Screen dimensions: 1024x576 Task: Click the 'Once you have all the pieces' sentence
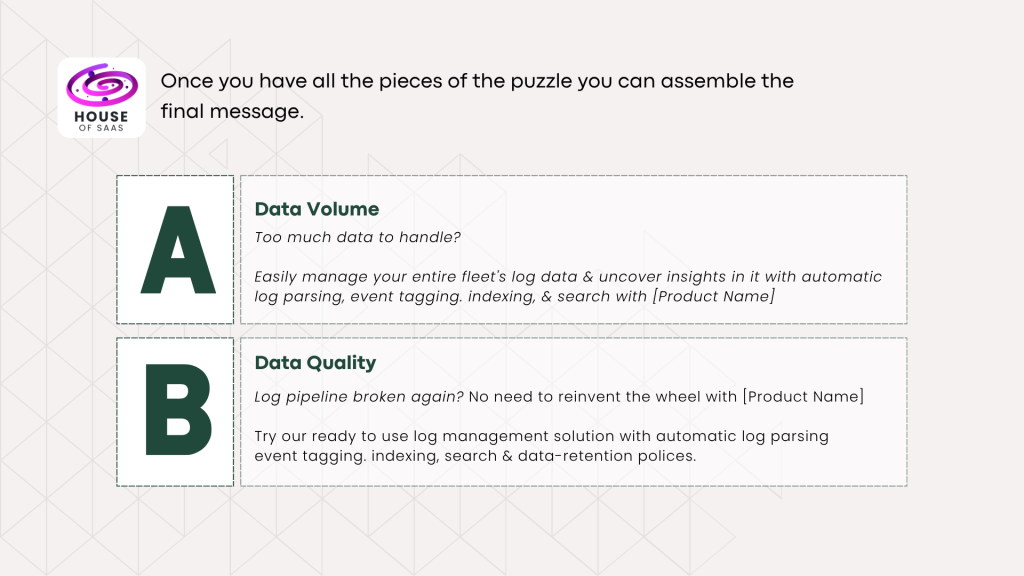(x=477, y=81)
